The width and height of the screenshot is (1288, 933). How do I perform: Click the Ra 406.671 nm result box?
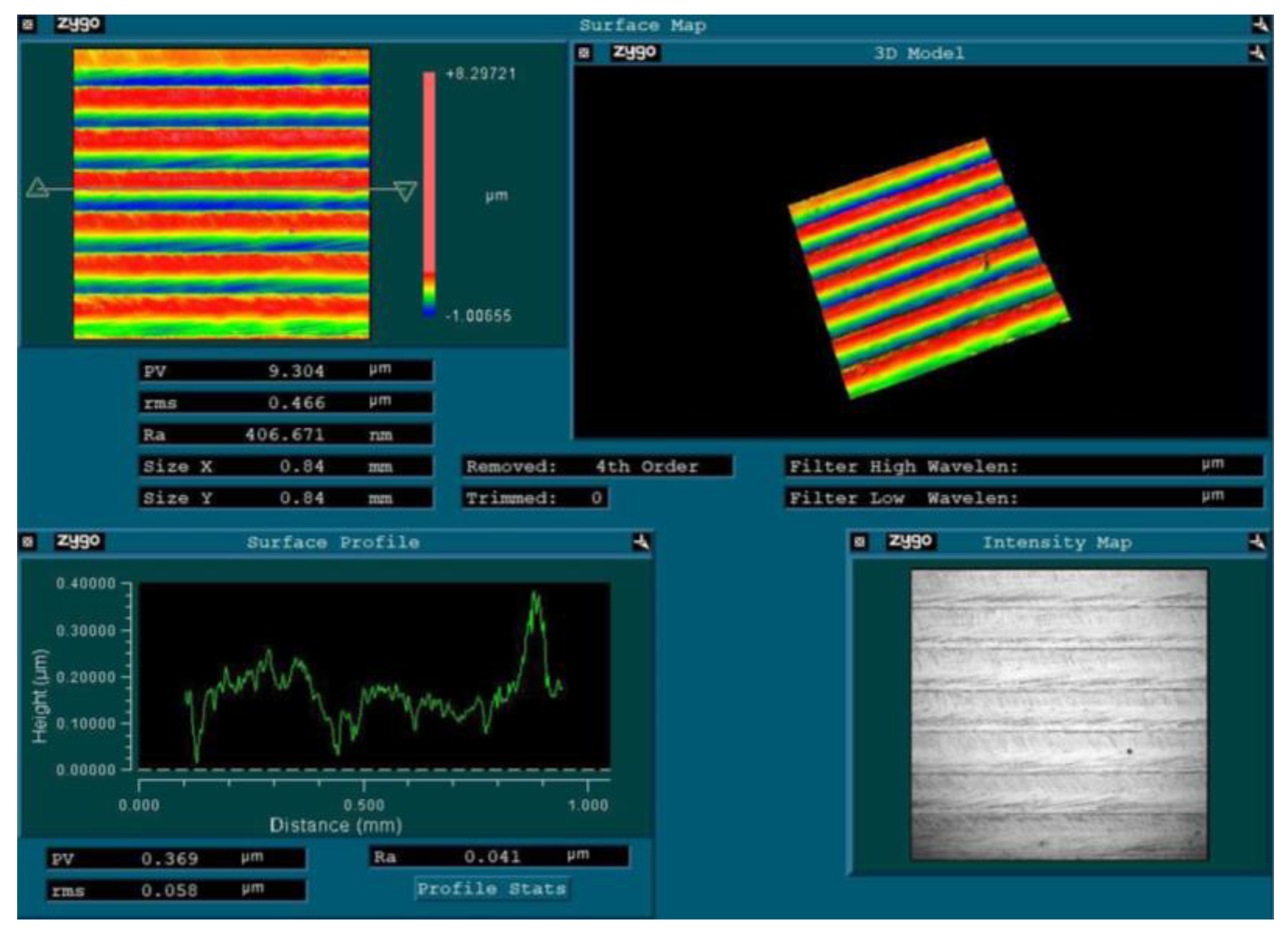(x=286, y=435)
